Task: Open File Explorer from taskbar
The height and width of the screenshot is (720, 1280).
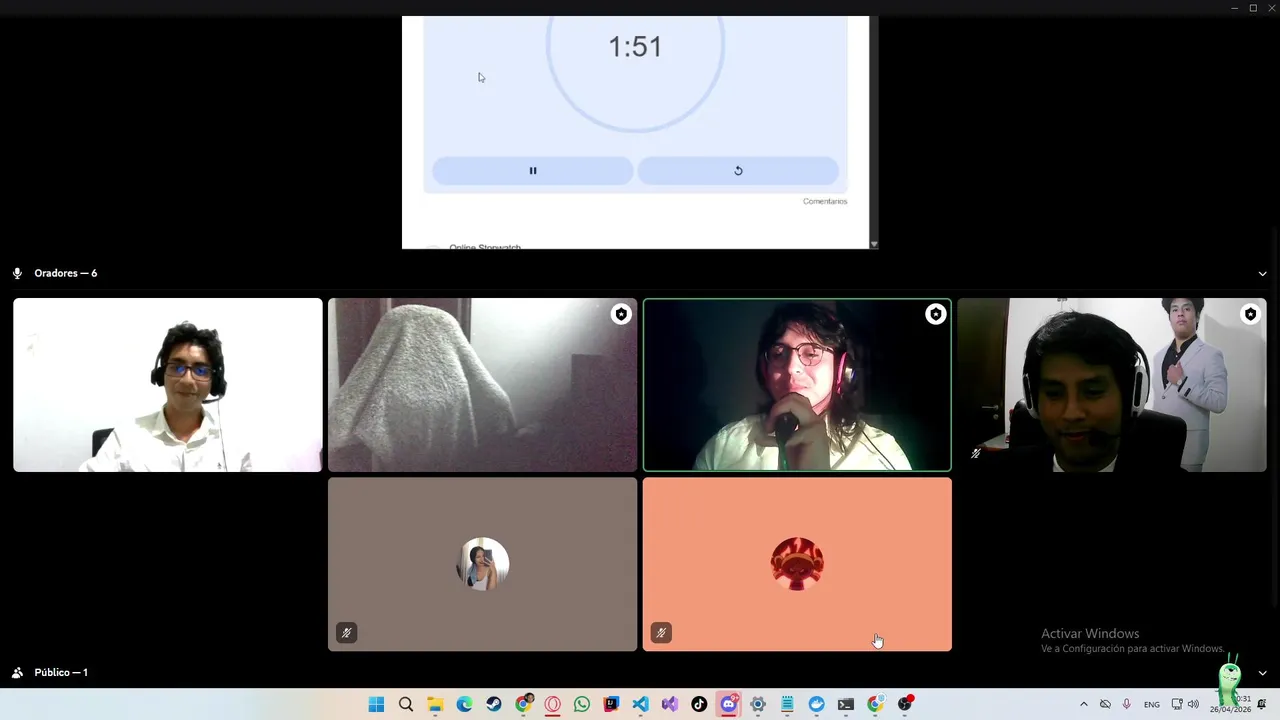Action: 435,704
